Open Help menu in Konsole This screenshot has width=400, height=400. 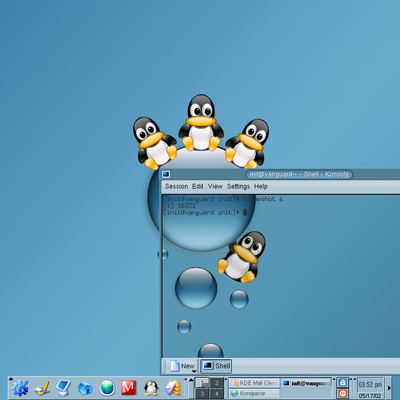(x=261, y=186)
